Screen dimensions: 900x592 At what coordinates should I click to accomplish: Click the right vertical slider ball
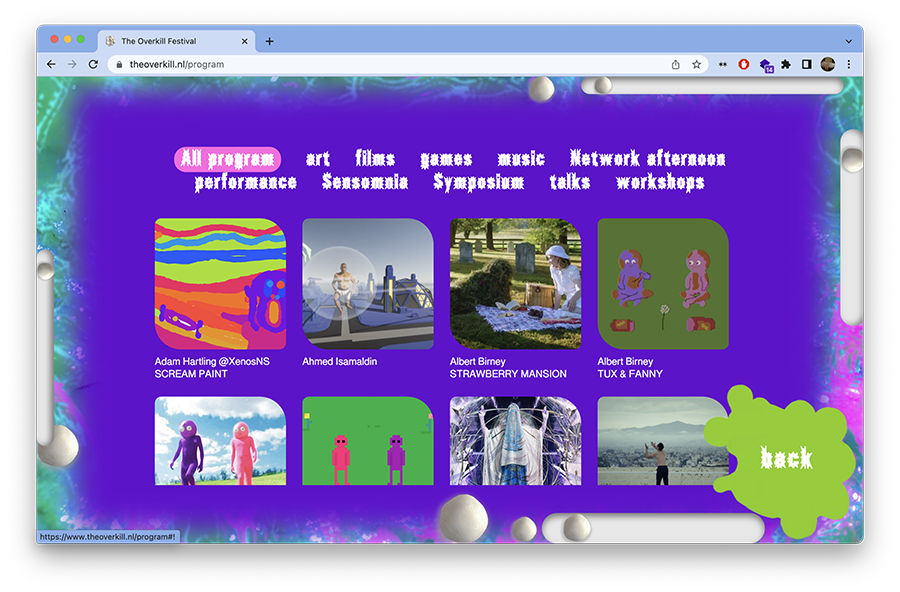coord(852,159)
